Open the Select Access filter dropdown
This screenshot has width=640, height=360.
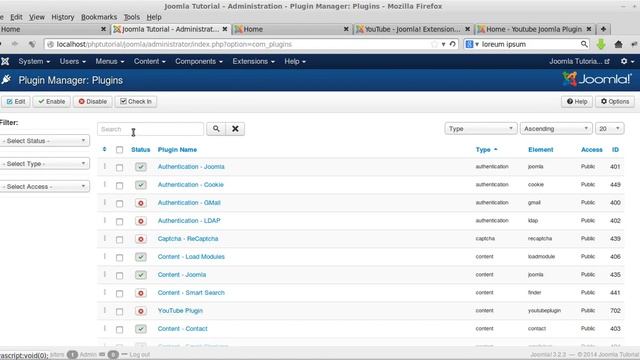(x=44, y=187)
